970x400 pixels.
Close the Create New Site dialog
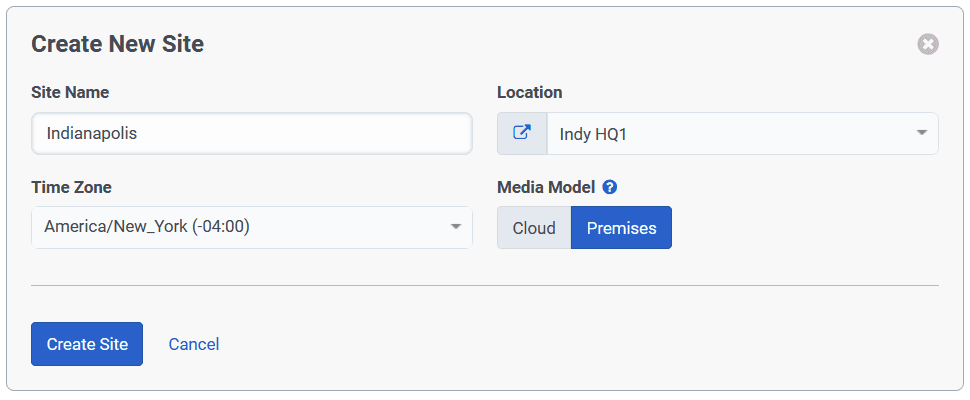[x=928, y=44]
